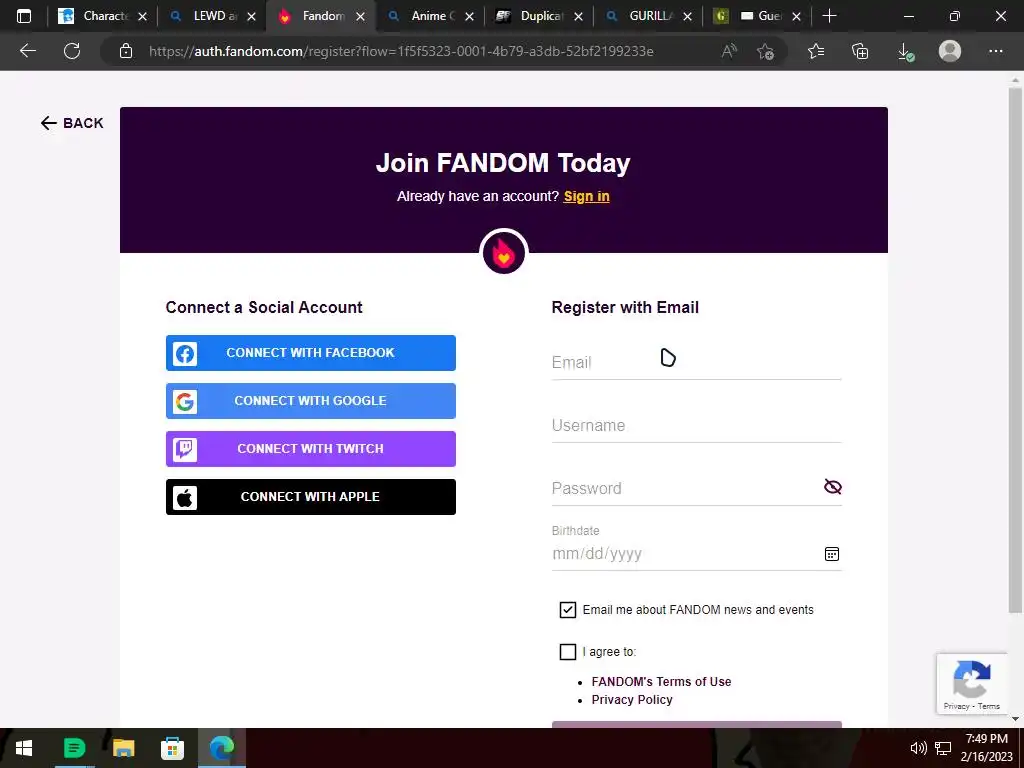Open Microsoft Edge taskbar icon
The width and height of the screenshot is (1024, 768).
tap(221, 748)
